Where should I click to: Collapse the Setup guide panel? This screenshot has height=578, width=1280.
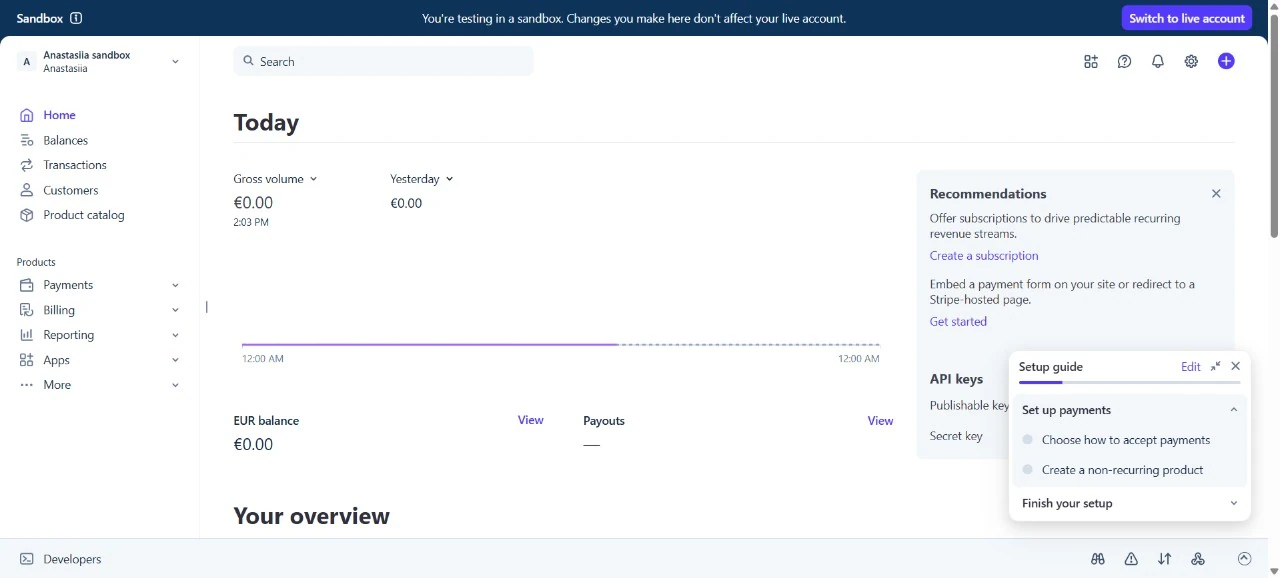coord(1215,367)
